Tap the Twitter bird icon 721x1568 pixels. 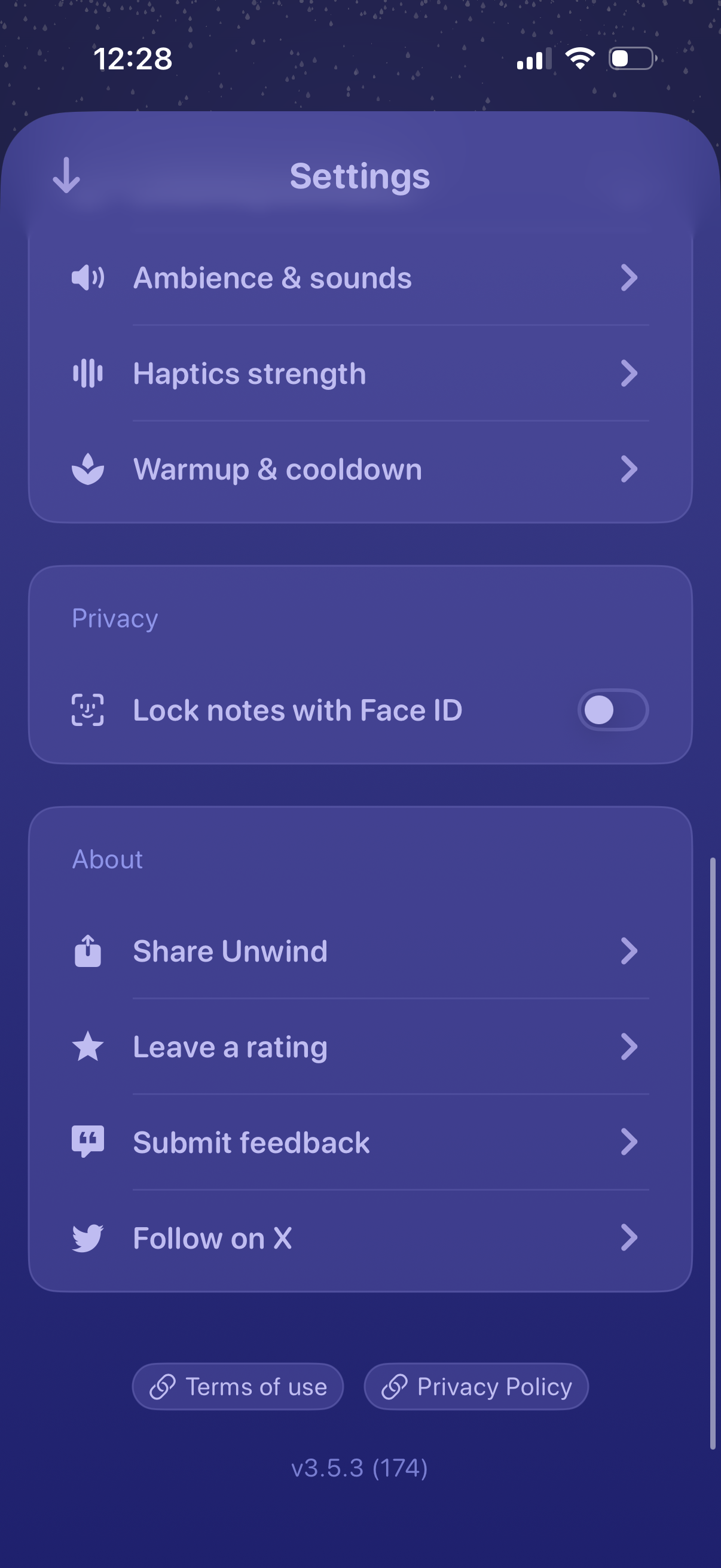88,1237
